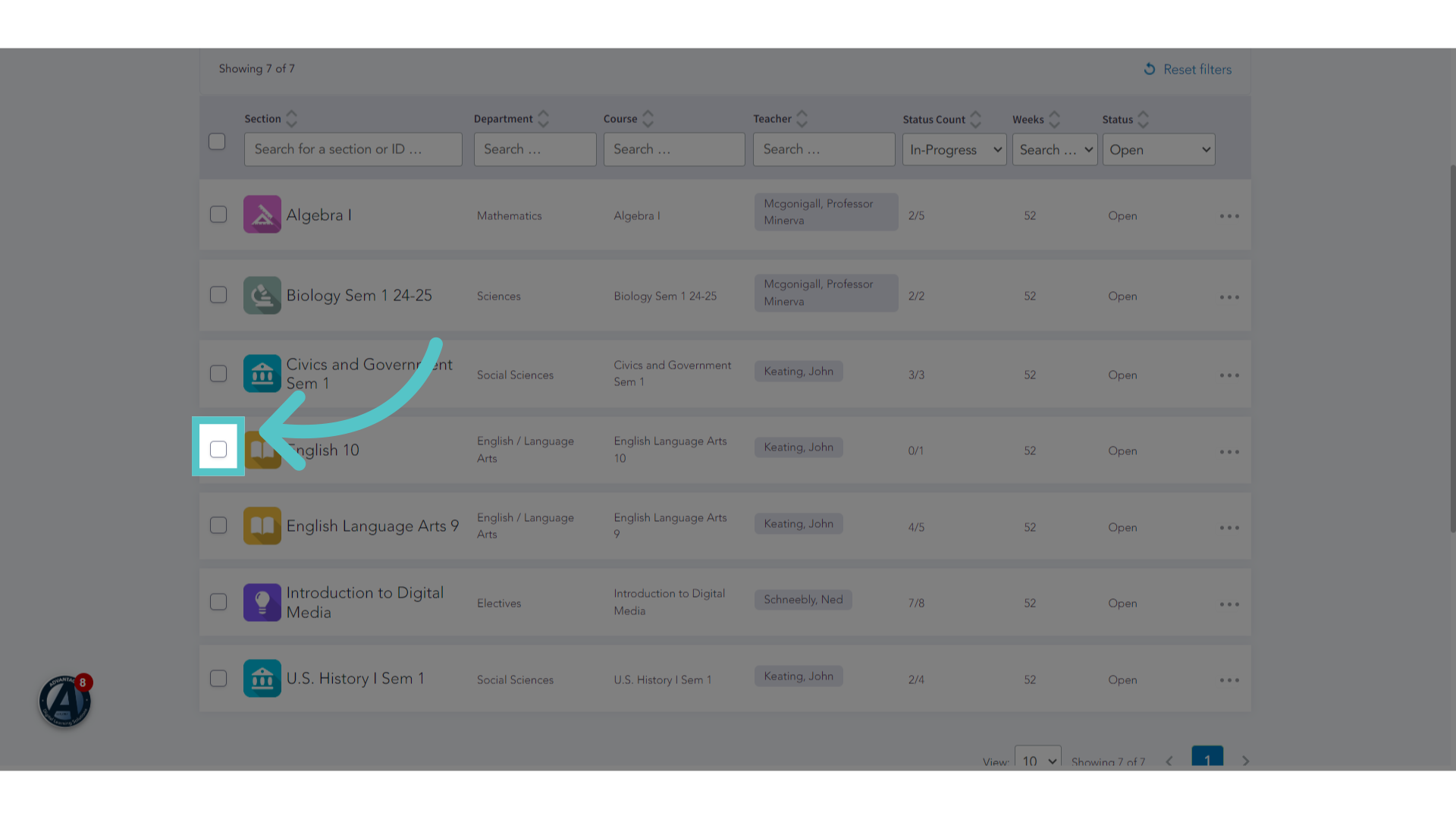Open the more-options menu for U.S. History I

[1229, 680]
